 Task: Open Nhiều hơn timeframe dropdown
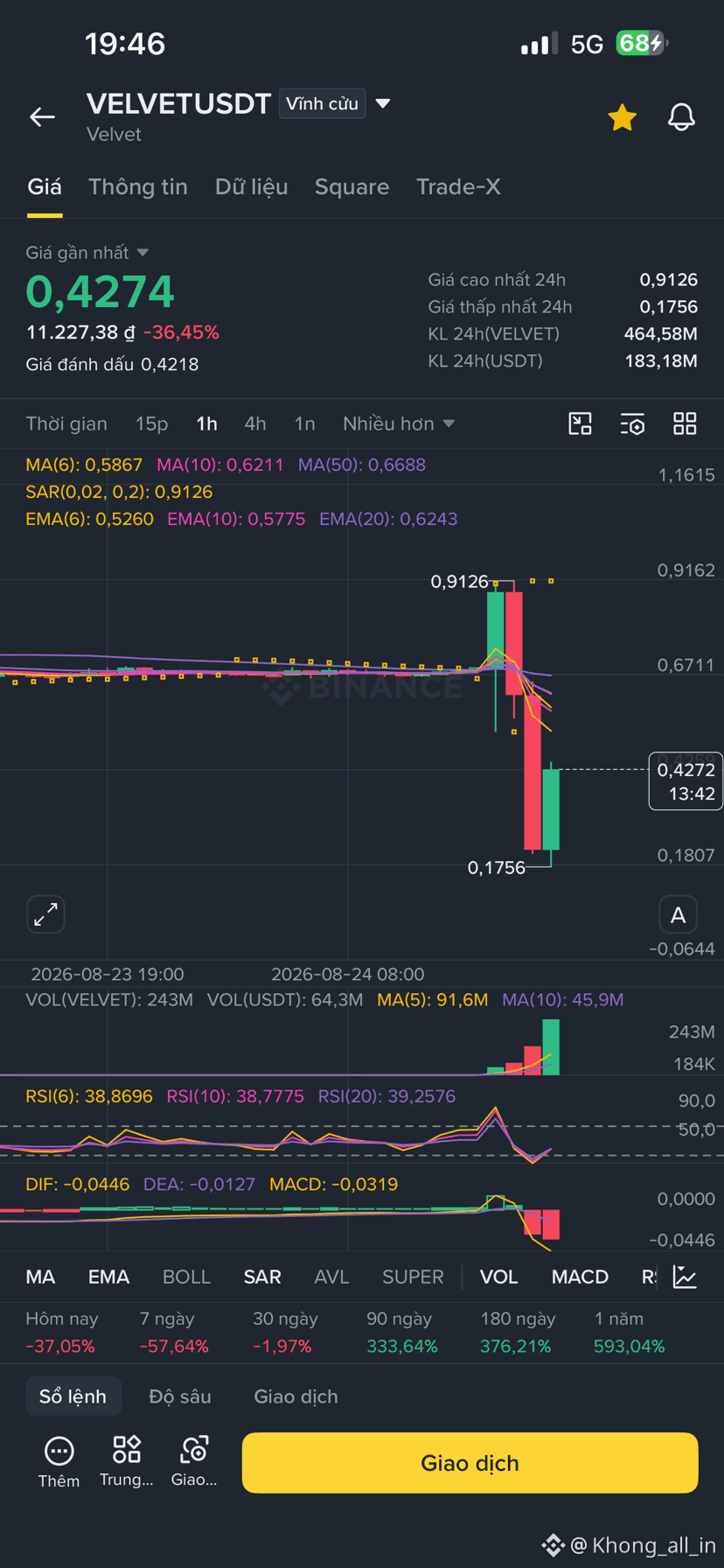point(399,424)
